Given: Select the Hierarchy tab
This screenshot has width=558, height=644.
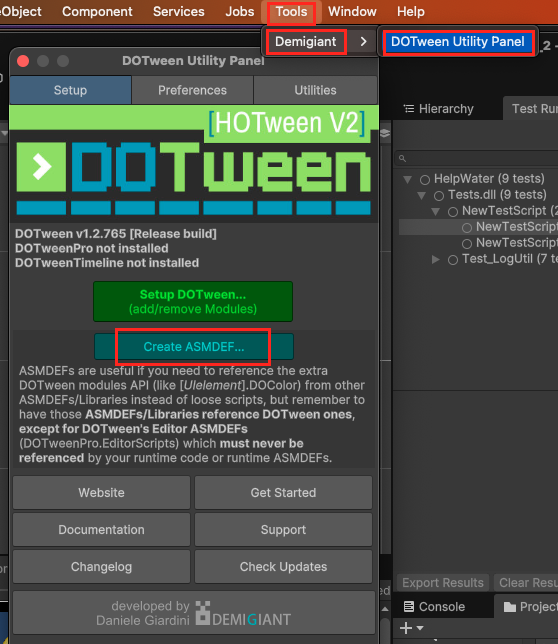Looking at the screenshot, I should [439, 108].
